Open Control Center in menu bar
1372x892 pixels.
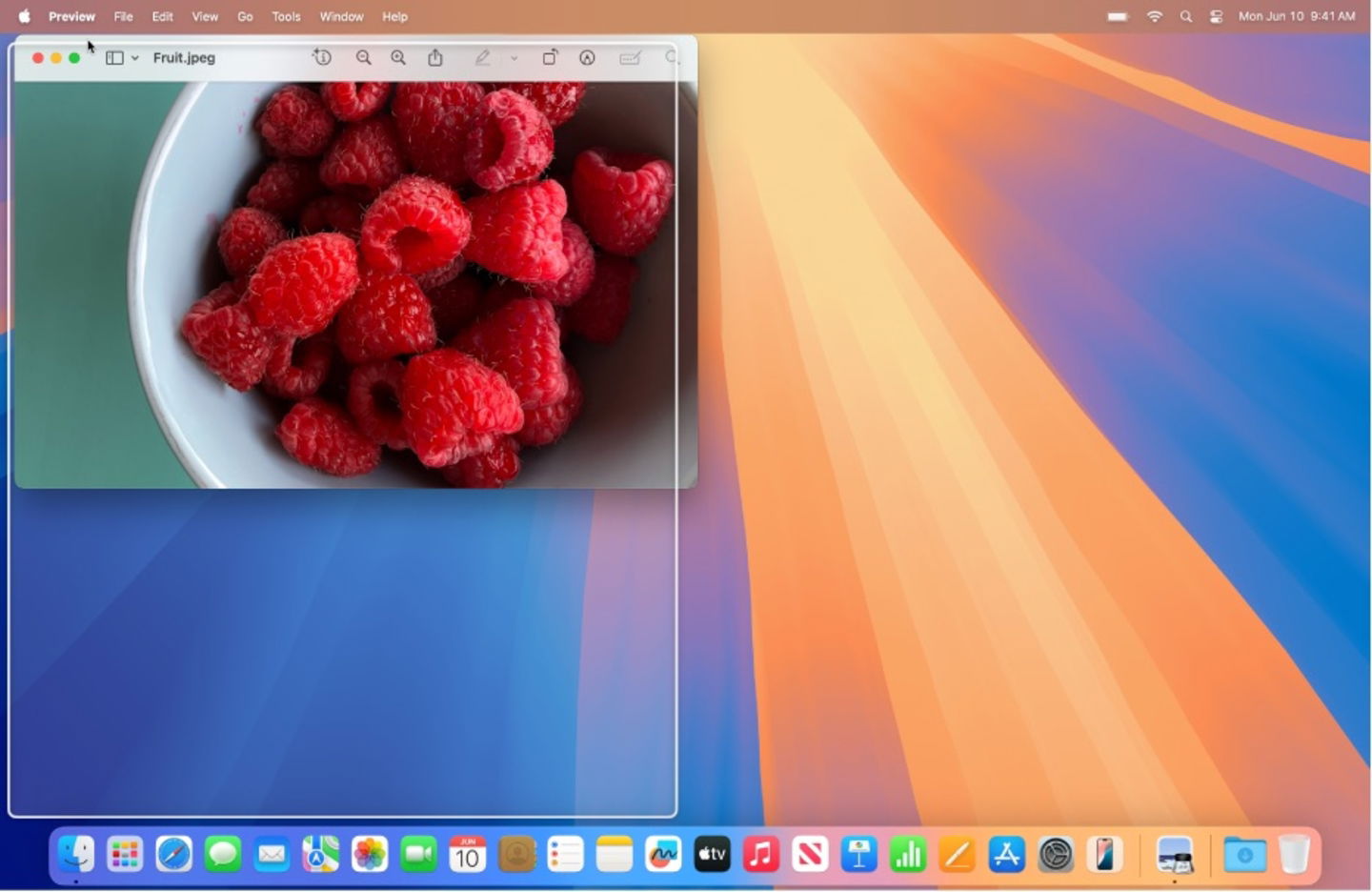pyautogui.click(x=1217, y=16)
